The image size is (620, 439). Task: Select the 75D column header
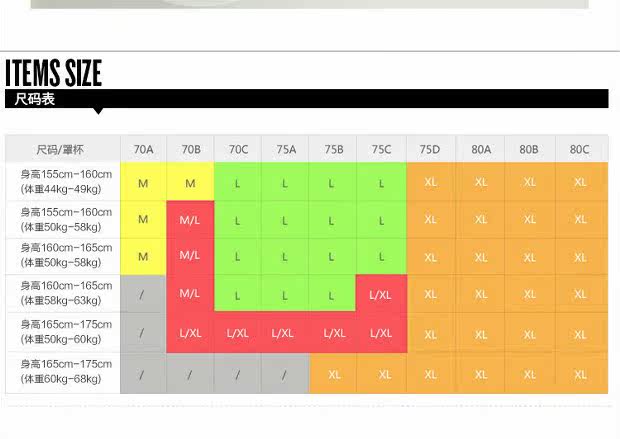coord(430,150)
